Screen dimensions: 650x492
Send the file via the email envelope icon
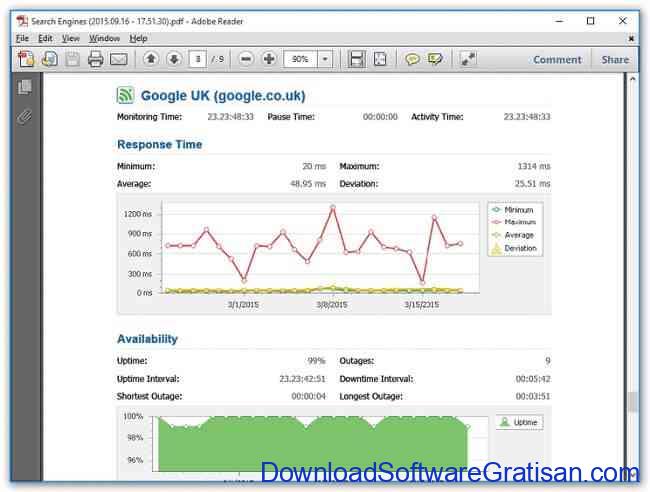click(119, 60)
